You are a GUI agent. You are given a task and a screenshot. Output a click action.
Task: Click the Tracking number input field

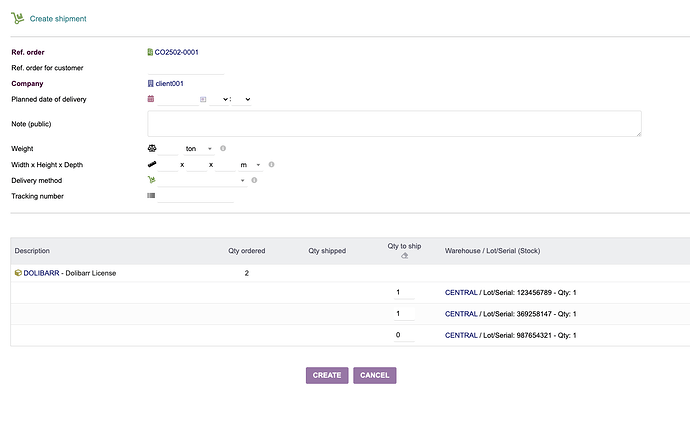click(x=196, y=196)
